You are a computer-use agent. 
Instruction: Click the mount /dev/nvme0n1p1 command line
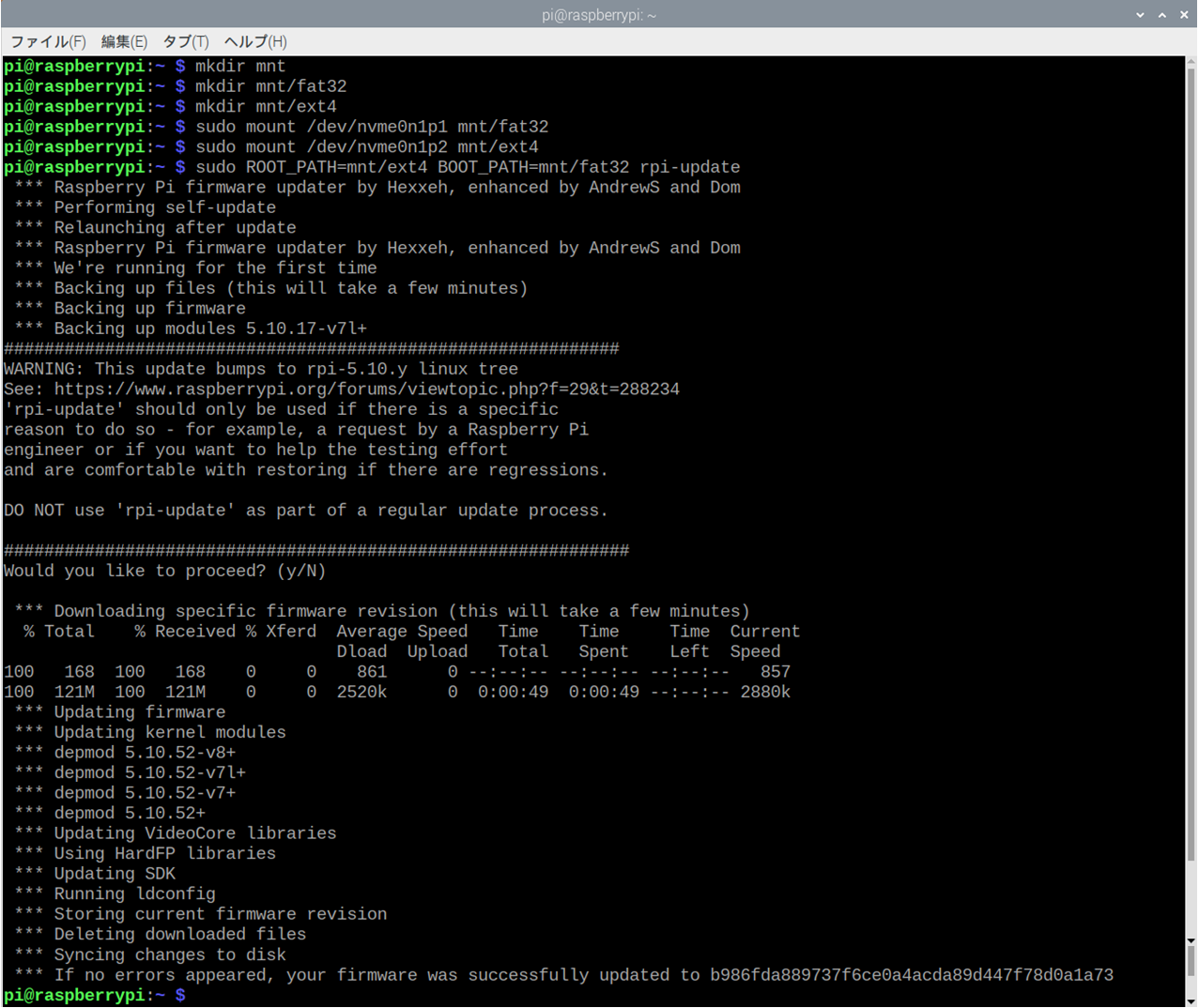pyautogui.click(x=371, y=127)
